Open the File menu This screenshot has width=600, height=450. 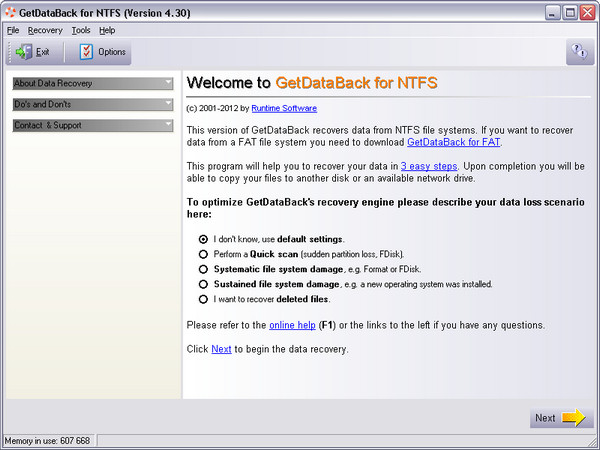13,30
